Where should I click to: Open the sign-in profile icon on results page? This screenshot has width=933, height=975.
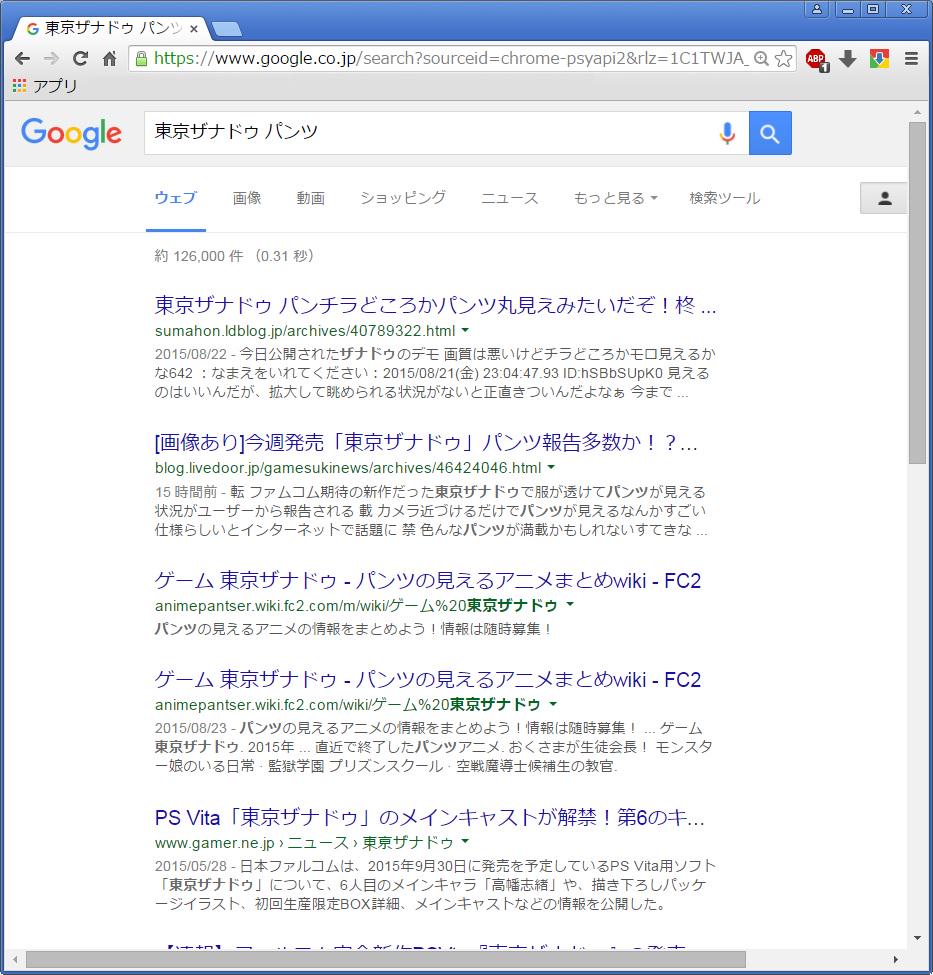click(x=883, y=198)
